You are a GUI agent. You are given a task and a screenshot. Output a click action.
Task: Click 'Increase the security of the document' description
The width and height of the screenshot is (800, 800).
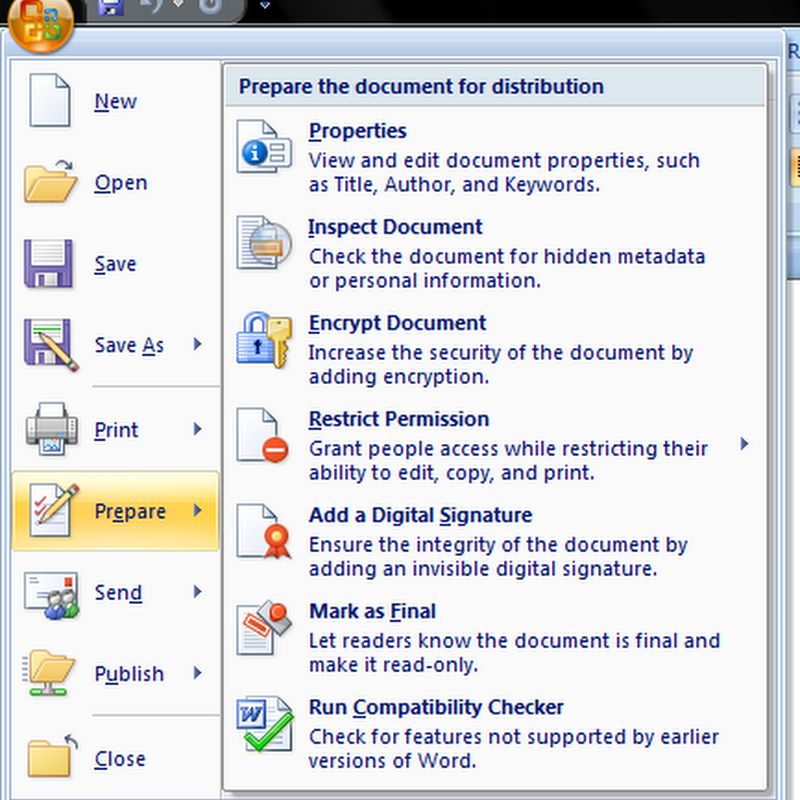coord(501,365)
